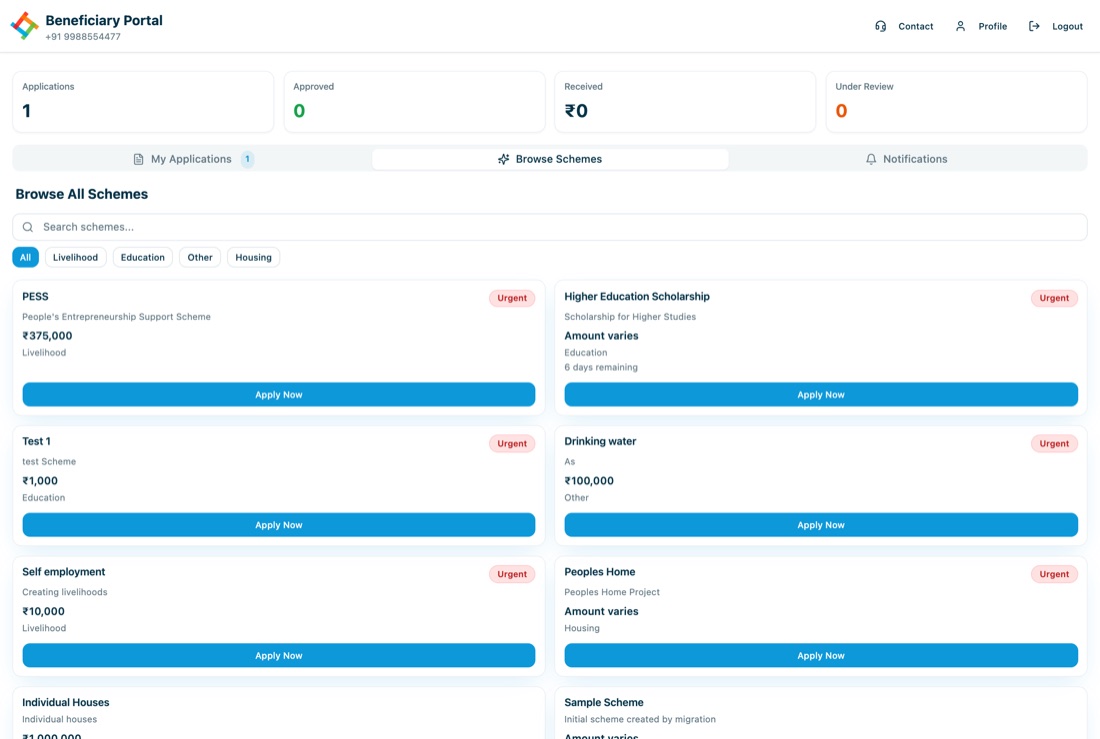Click the Scholarship for Higher Studies description
This screenshot has height=739, width=1100.
click(x=630, y=317)
